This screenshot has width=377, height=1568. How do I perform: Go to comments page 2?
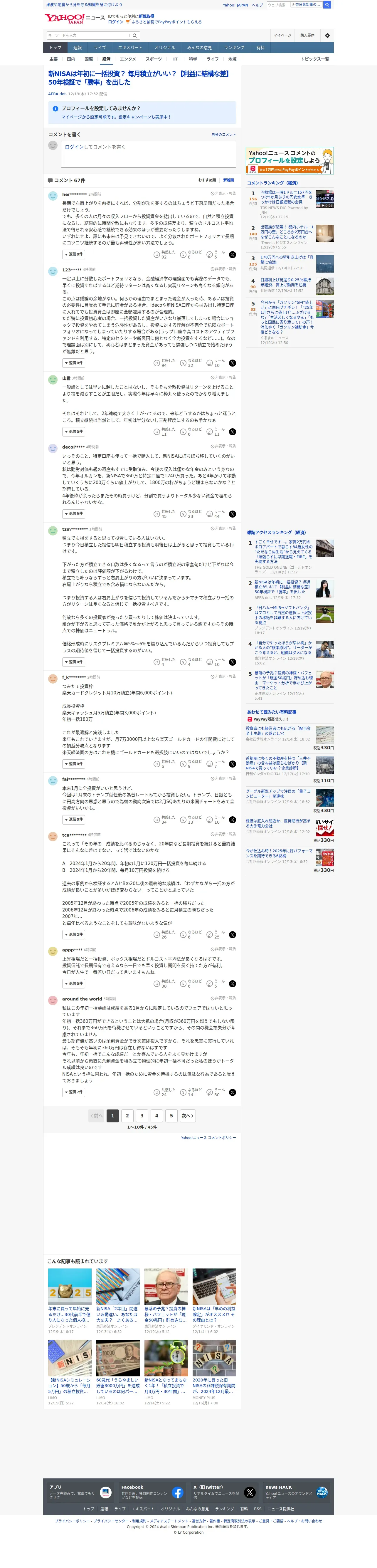(127, 1116)
